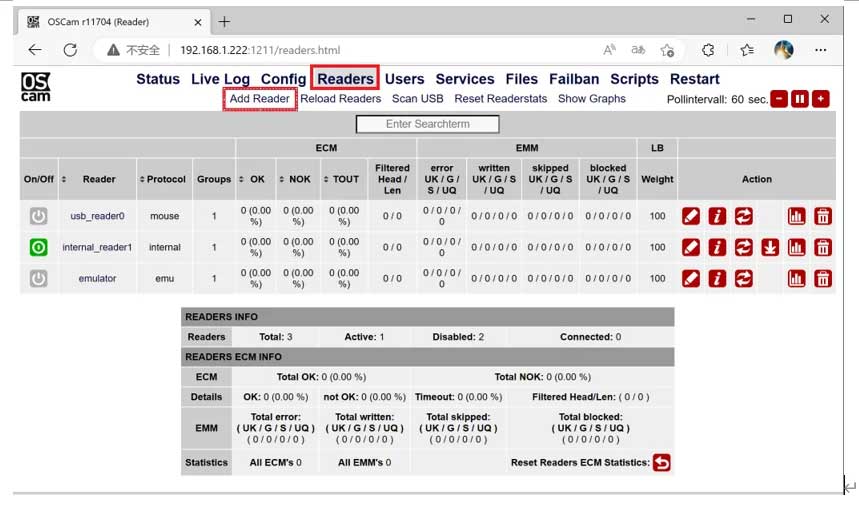Open usb_reader0 reader link
The image size is (859, 505).
(x=98, y=216)
